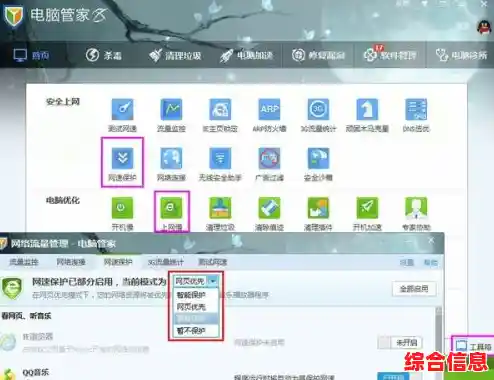Open the 网页优先 mode dropdown arrow
Image resolution: width=494 pixels, height=380 pixels.
(x=213, y=281)
